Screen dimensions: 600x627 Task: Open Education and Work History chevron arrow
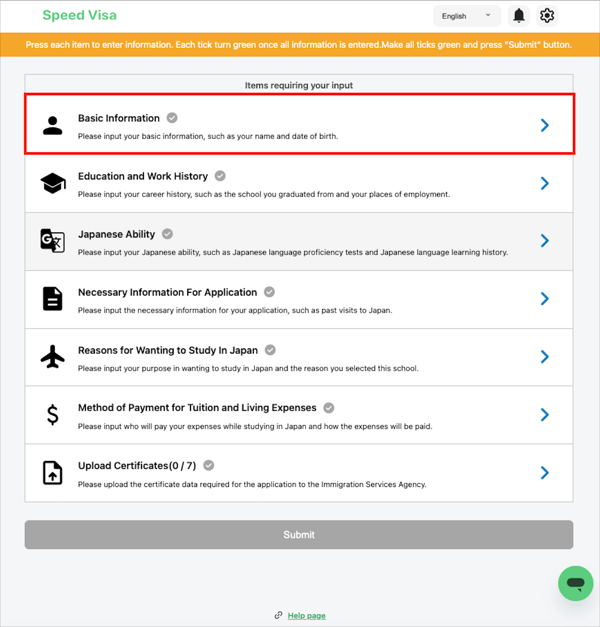544,183
